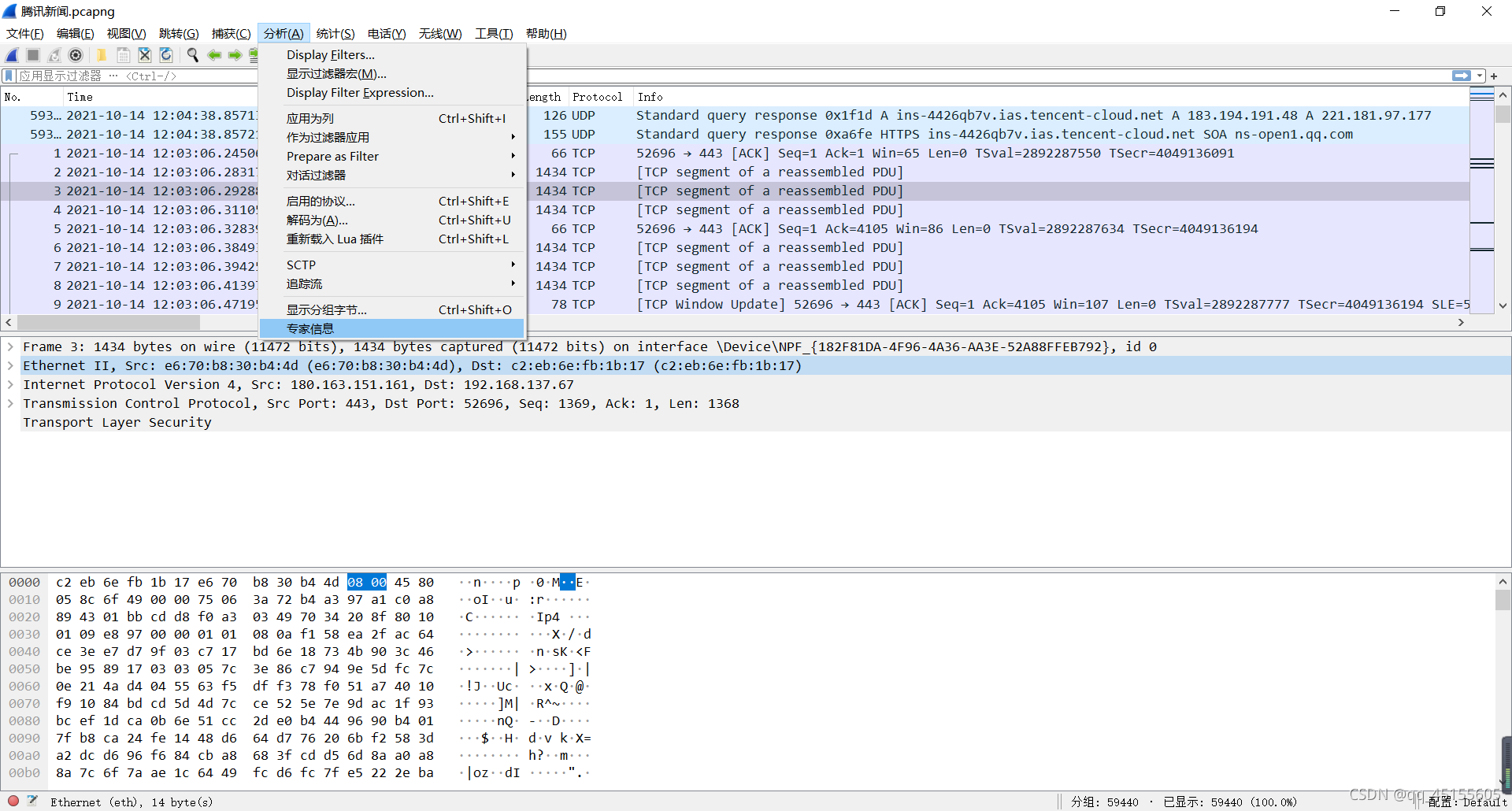This screenshot has height=811, width=1512.
Task: Sort by the Info column header
Action: [1051, 97]
